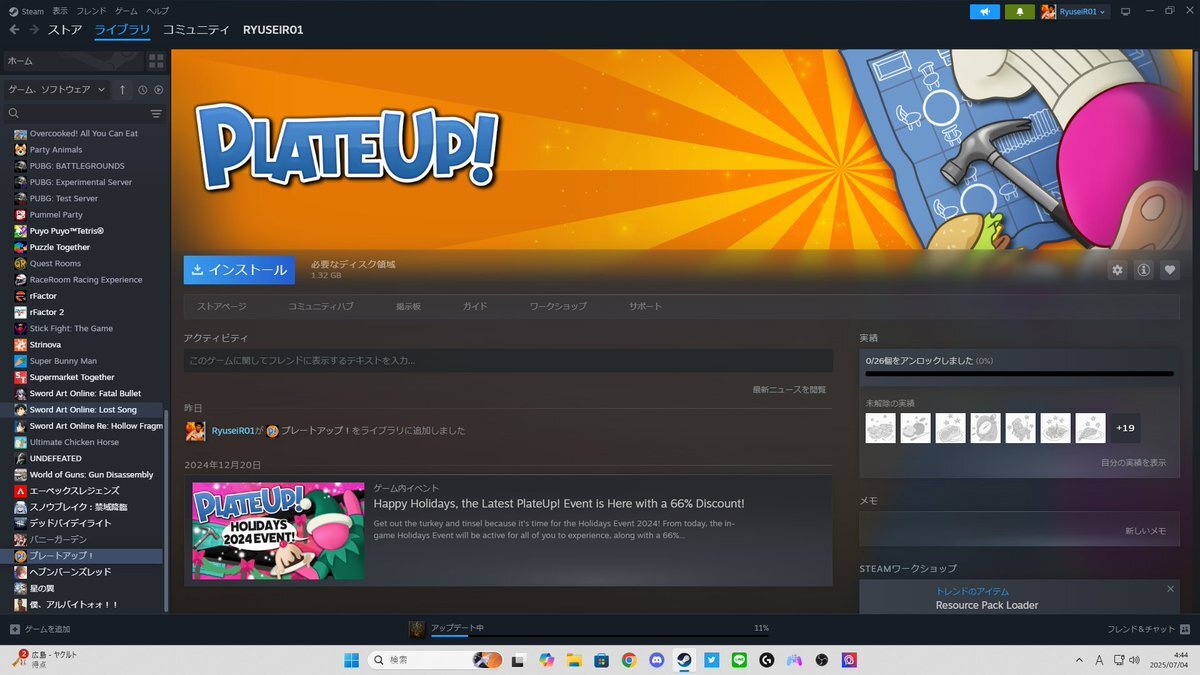Image resolution: width=1200 pixels, height=675 pixels.
Task: Open the friends and chat icon
Action: point(1185,629)
